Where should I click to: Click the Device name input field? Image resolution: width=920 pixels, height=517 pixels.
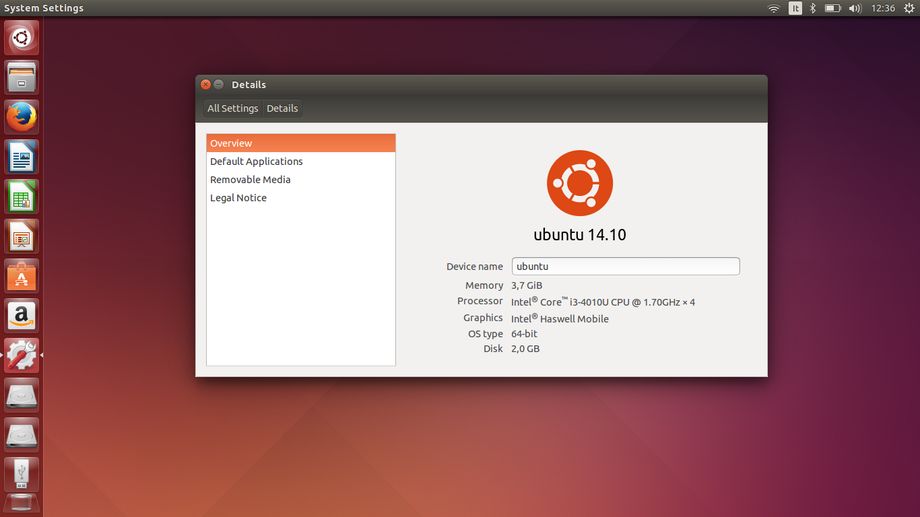(625, 266)
